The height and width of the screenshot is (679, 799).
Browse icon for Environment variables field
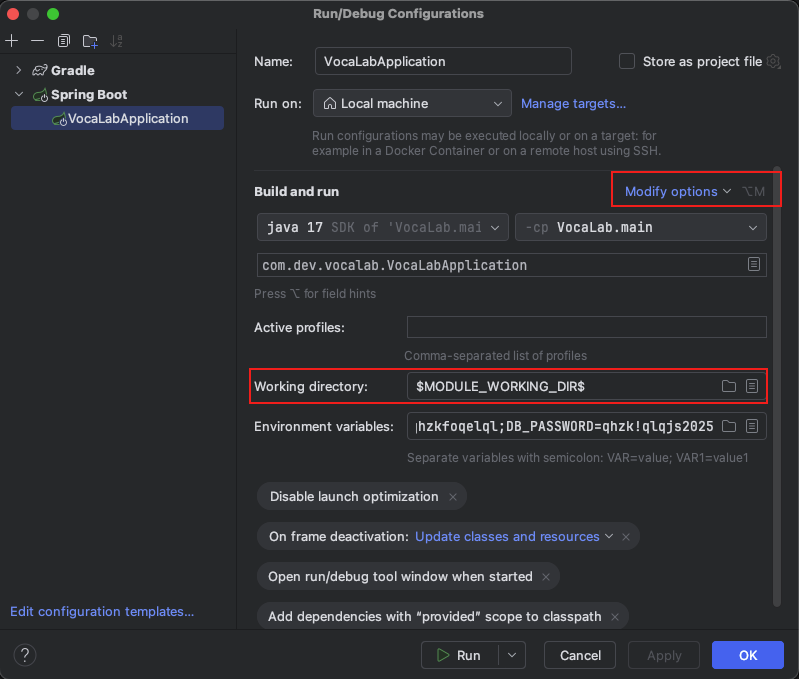(x=729, y=426)
